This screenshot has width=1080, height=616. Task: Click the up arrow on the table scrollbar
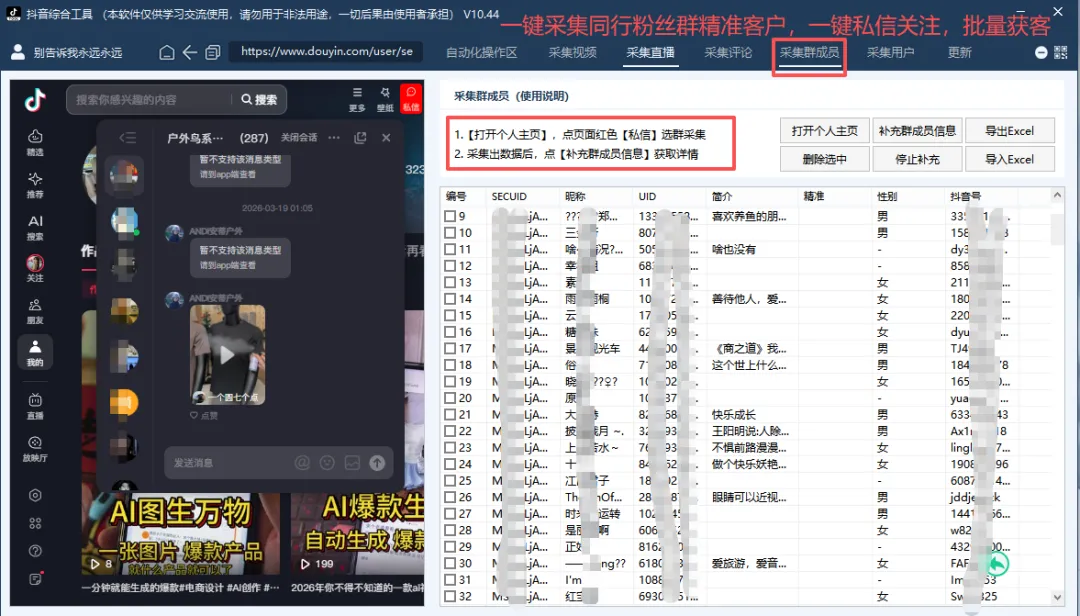click(1057, 196)
